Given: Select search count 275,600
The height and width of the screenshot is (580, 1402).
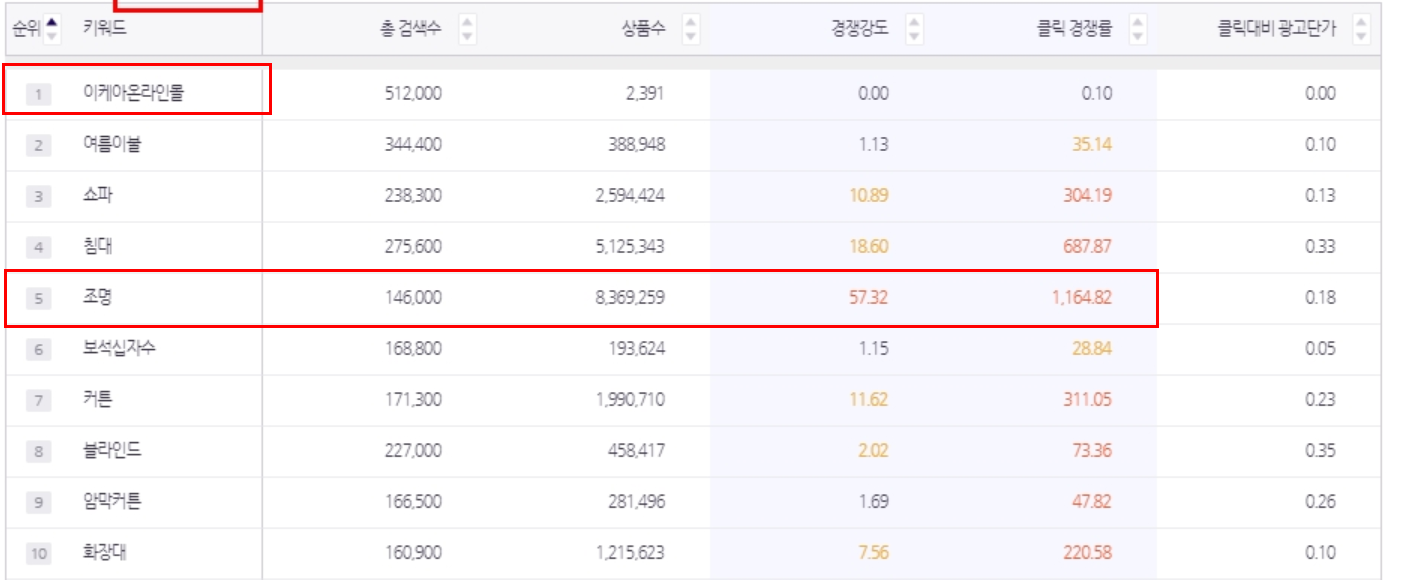Looking at the screenshot, I should (413, 247).
